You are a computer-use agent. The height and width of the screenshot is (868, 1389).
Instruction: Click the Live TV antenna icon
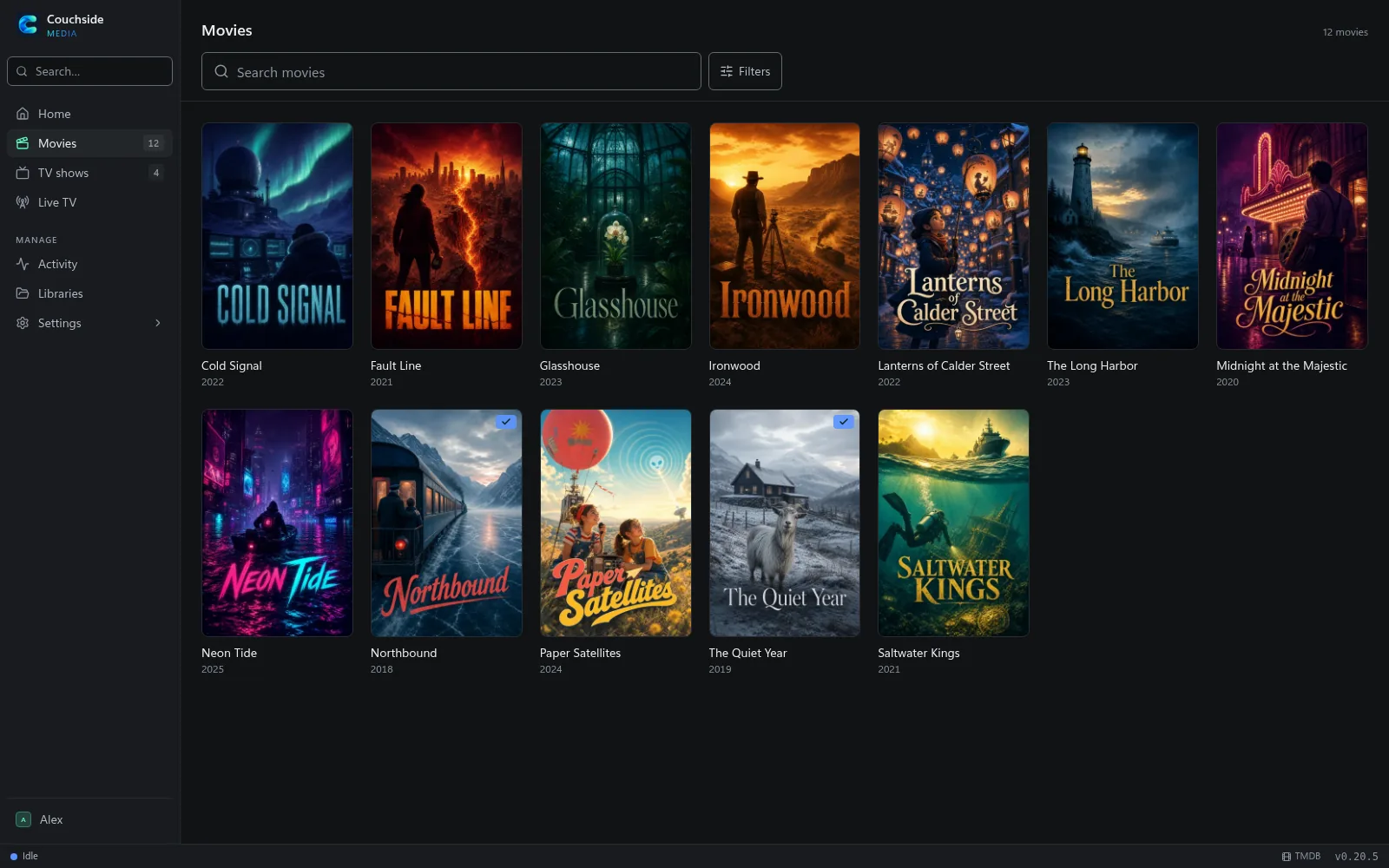tap(23, 202)
